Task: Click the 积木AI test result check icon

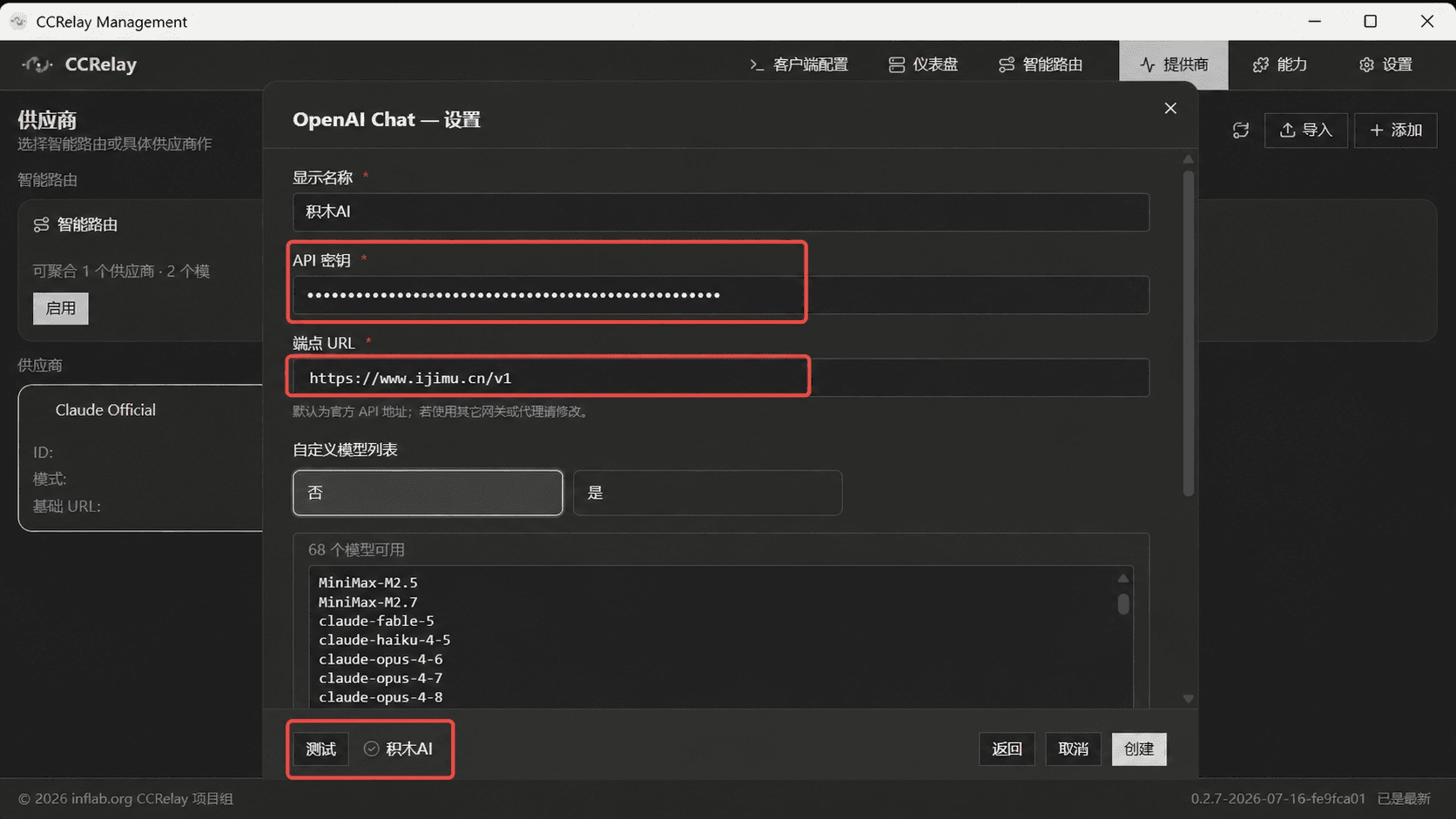Action: [x=371, y=749]
